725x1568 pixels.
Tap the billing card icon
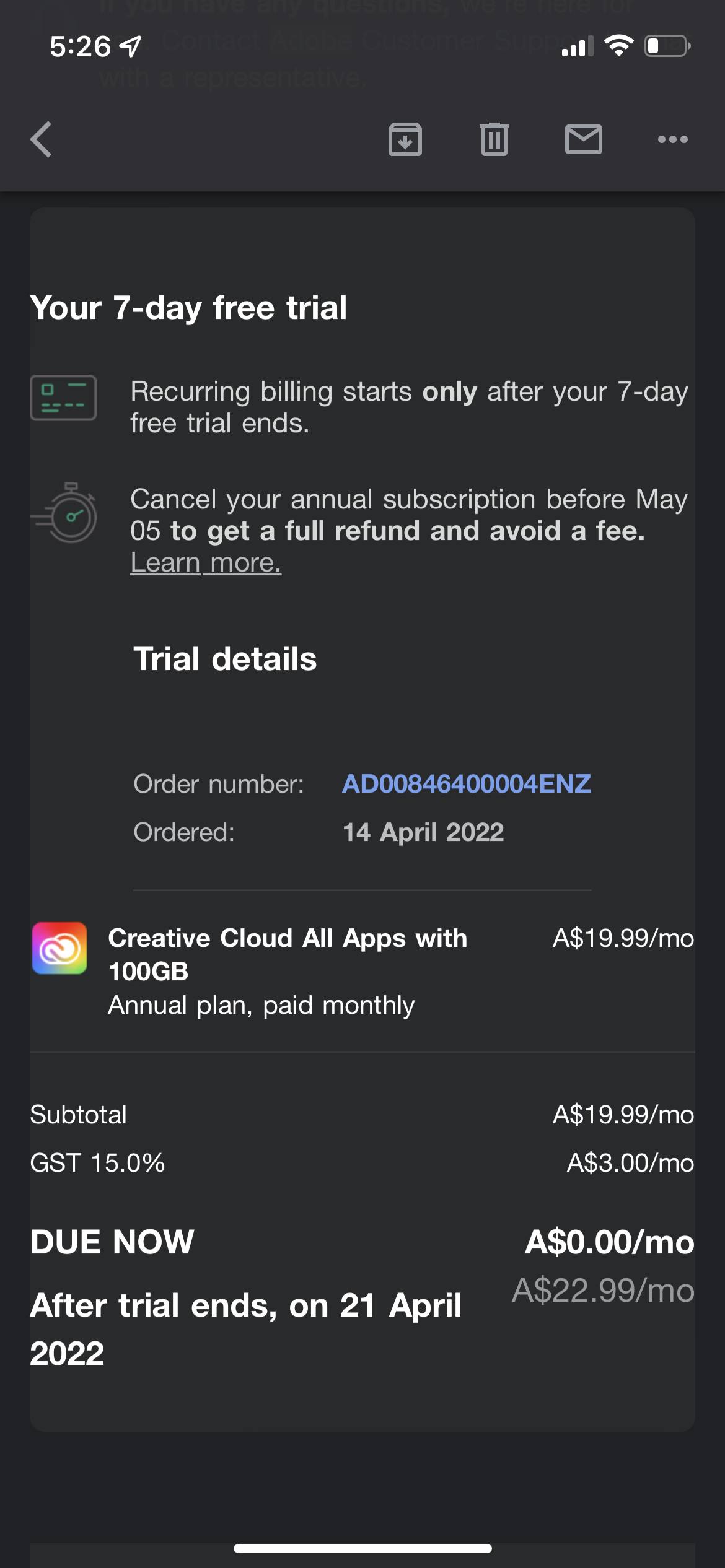pos(63,398)
